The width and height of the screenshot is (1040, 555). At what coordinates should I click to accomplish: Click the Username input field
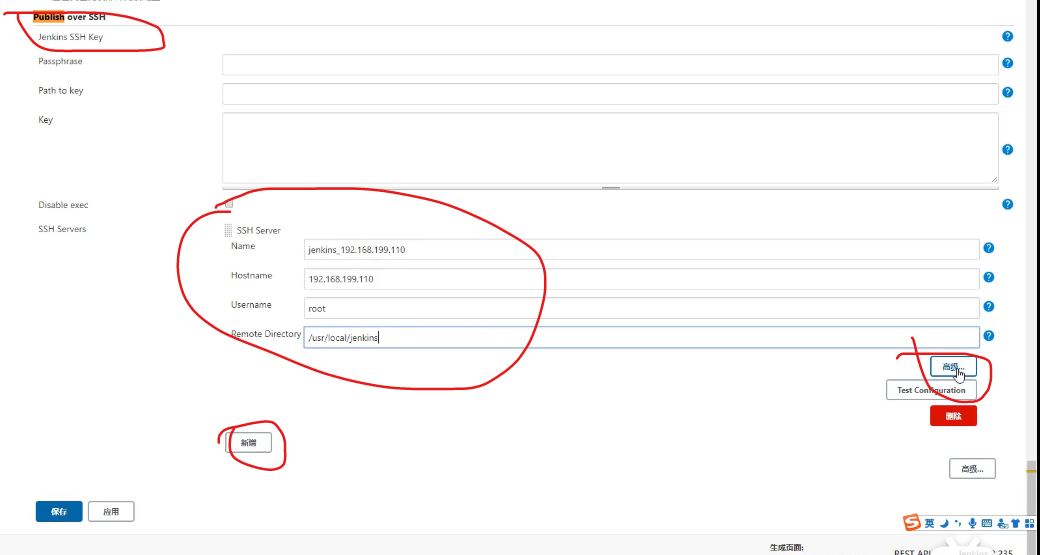click(641, 308)
